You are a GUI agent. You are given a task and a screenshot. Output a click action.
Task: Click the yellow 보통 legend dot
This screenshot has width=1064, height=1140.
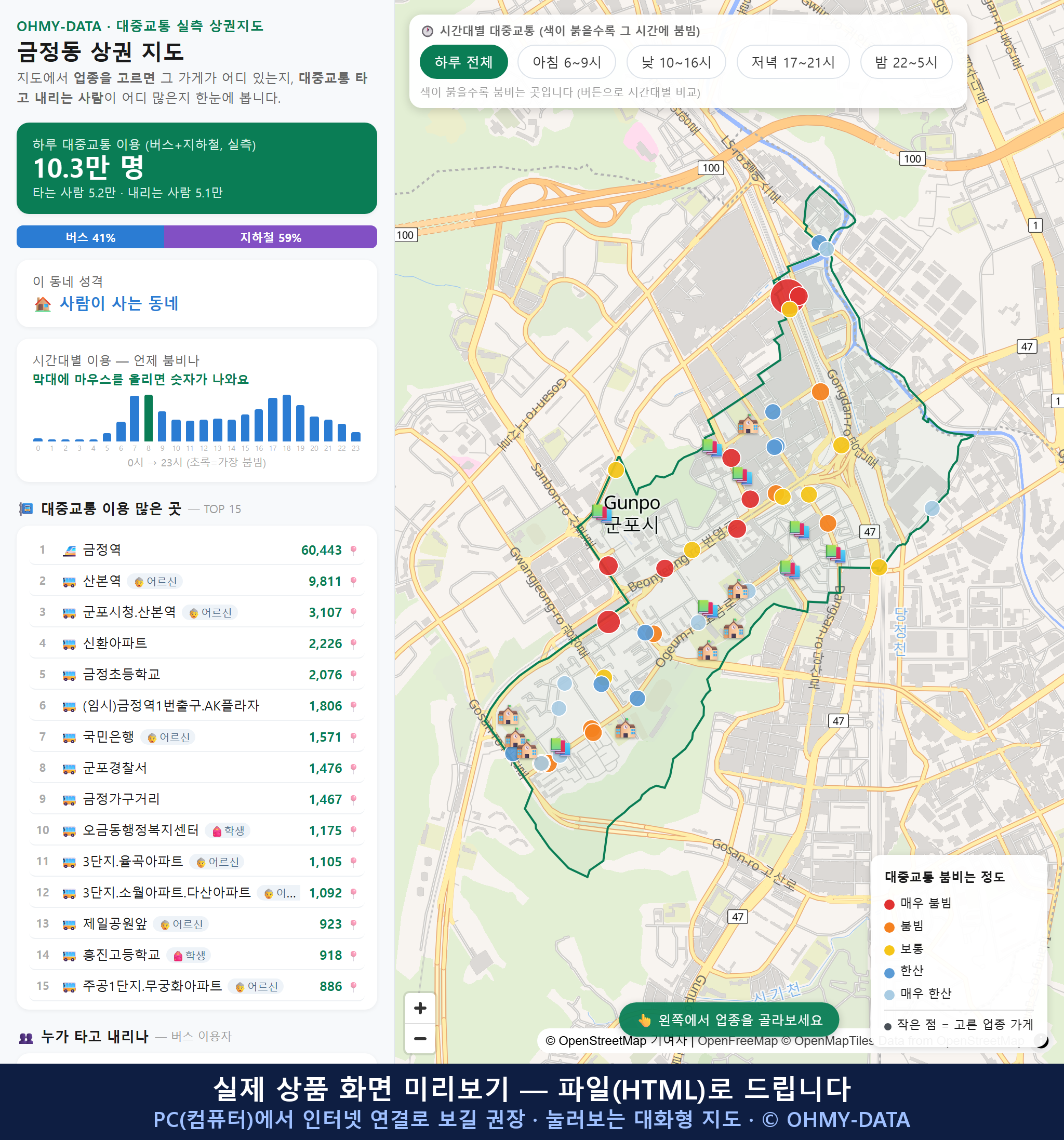coord(889,950)
